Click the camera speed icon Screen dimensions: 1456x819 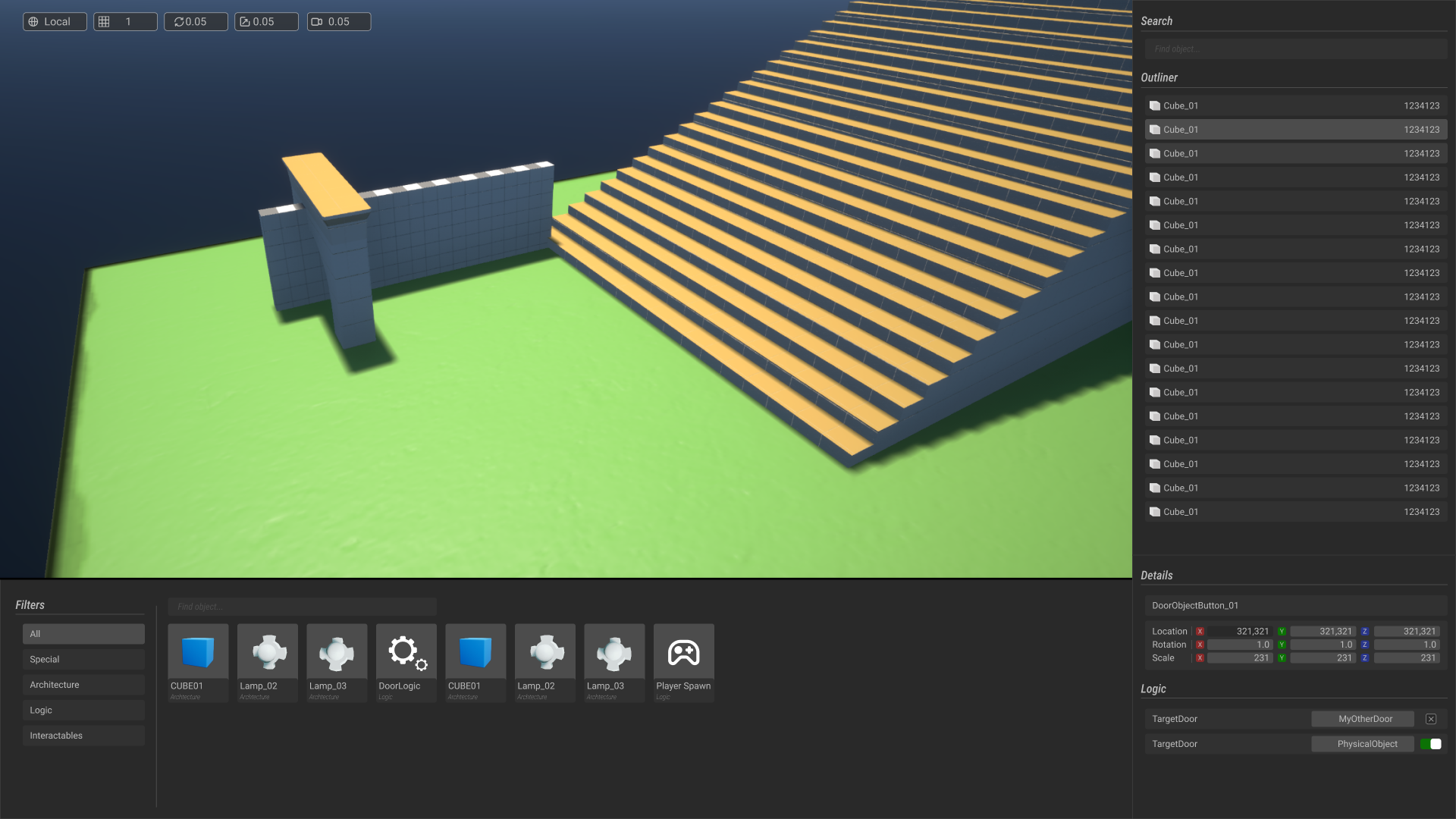coord(317,22)
